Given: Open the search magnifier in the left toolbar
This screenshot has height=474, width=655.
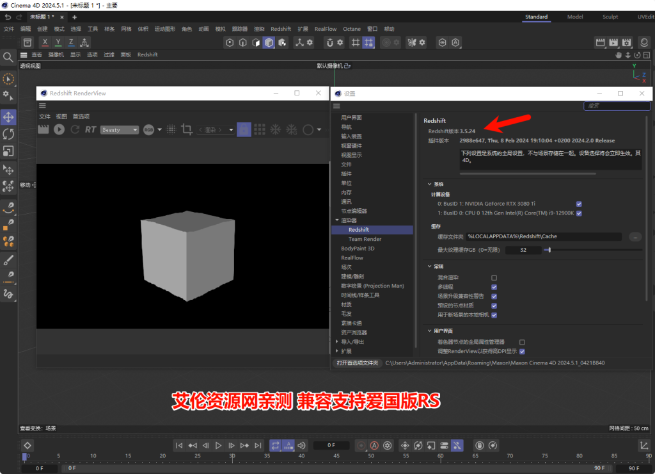Looking at the screenshot, I should pyautogui.click(x=8, y=57).
